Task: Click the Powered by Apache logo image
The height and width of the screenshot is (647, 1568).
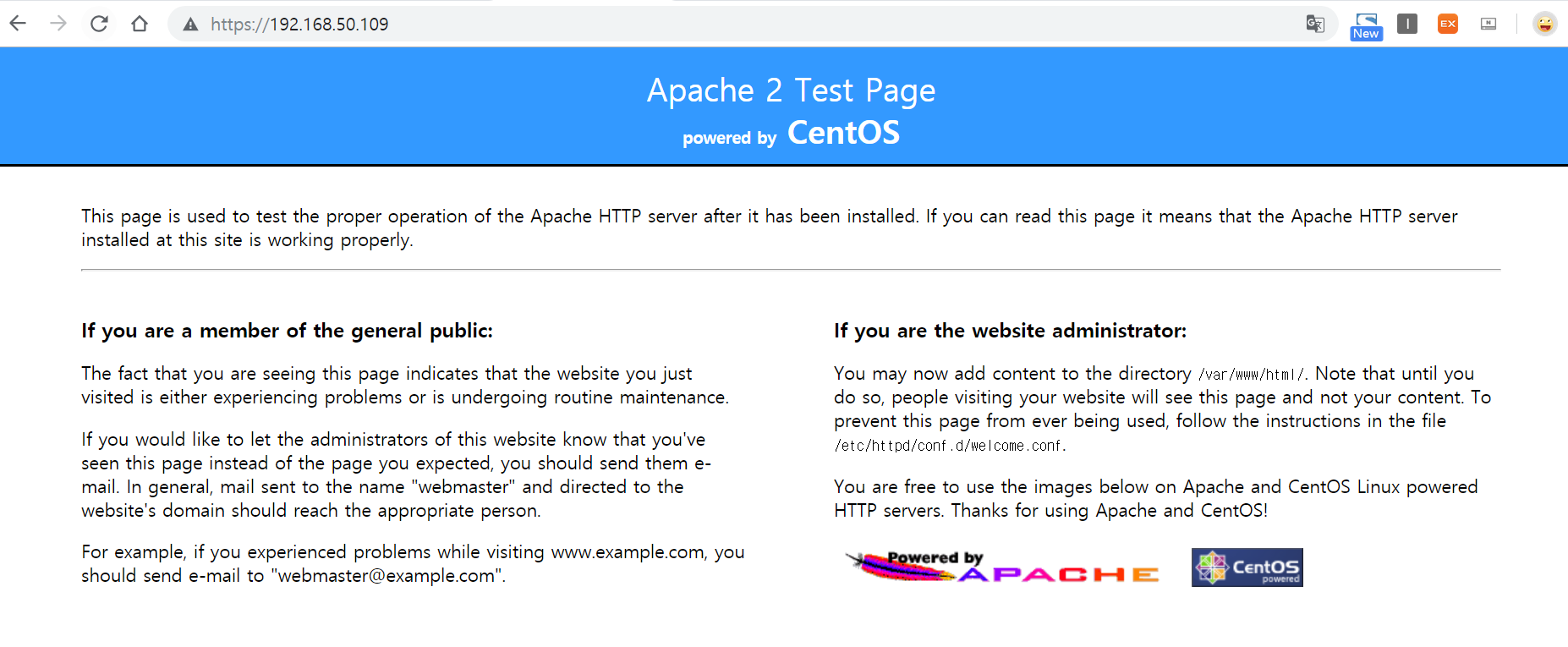Action: click(1002, 567)
